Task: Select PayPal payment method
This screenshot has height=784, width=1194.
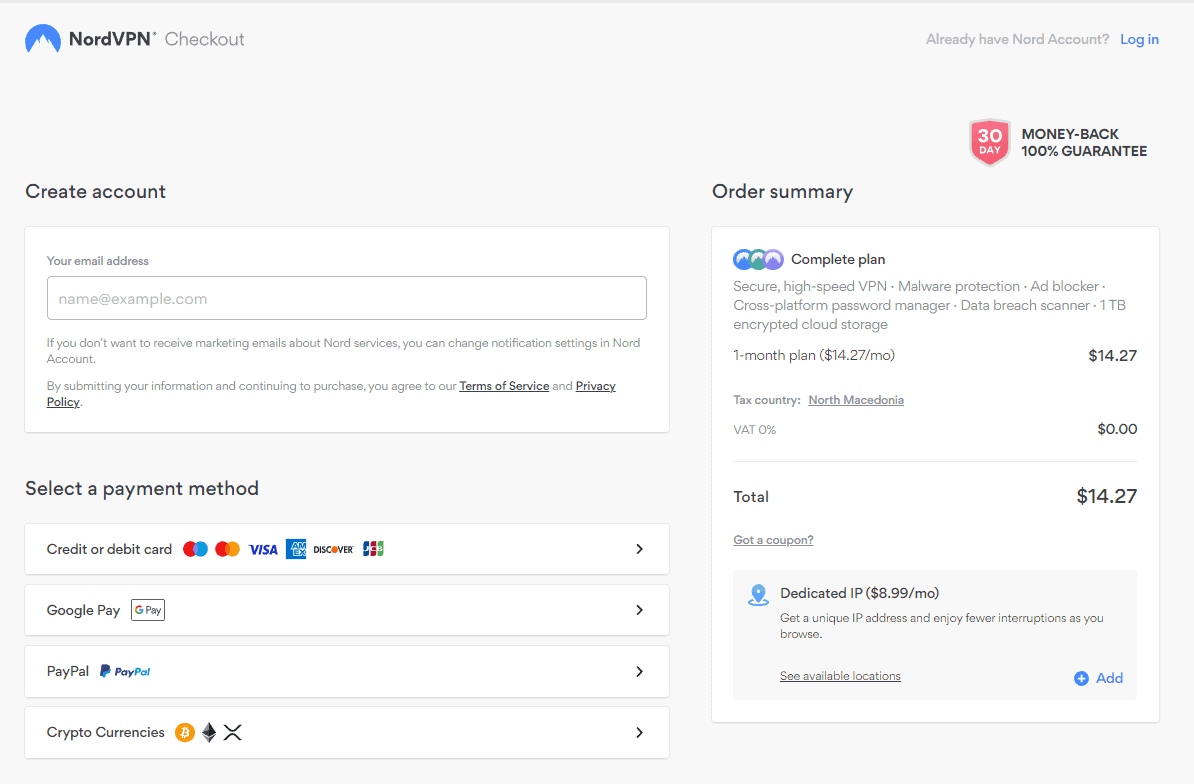Action: coord(347,671)
